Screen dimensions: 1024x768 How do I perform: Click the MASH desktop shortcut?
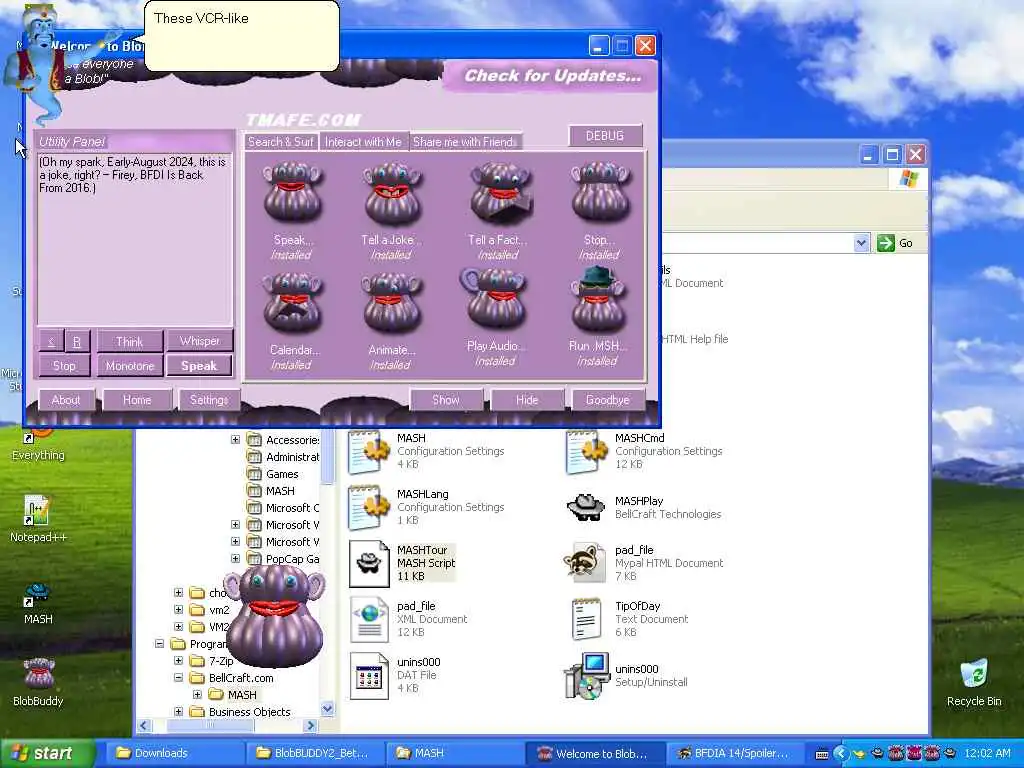pyautogui.click(x=38, y=604)
